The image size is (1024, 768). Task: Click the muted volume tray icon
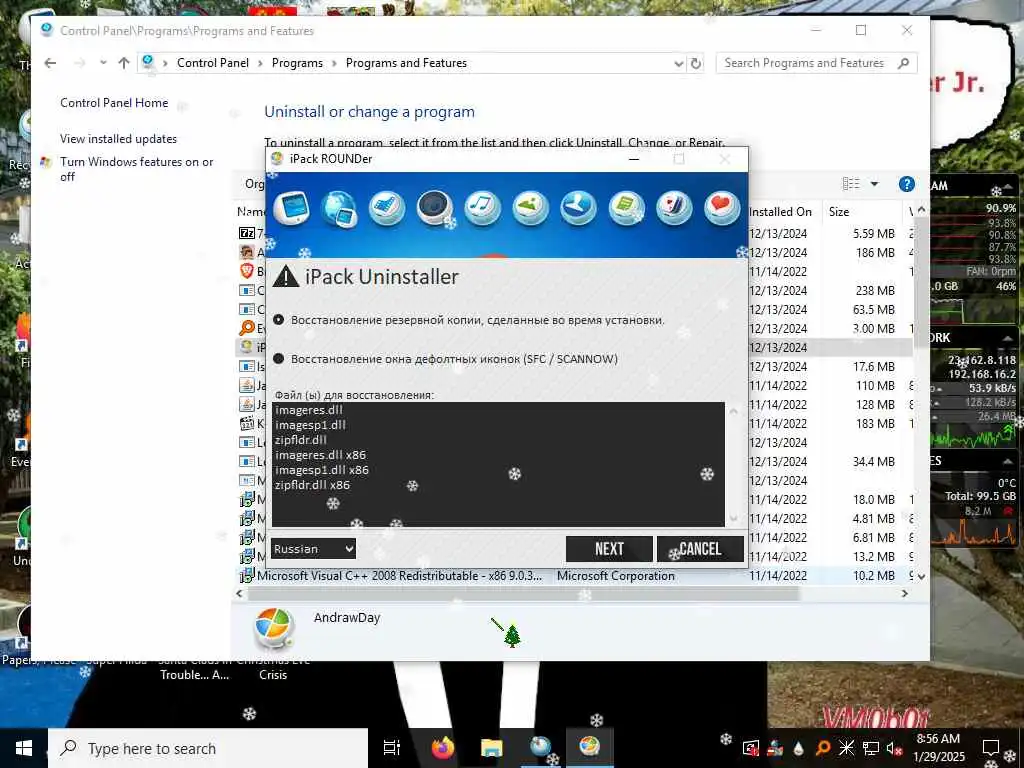894,748
